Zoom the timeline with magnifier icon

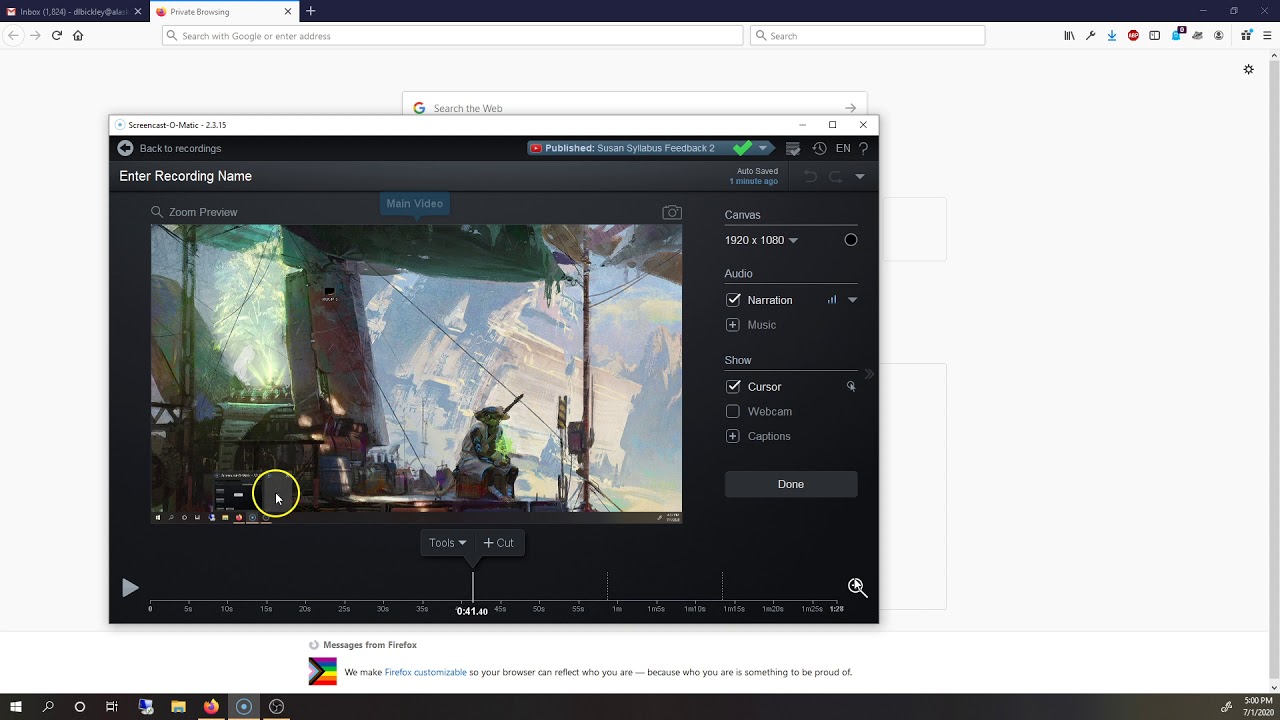[x=857, y=587]
